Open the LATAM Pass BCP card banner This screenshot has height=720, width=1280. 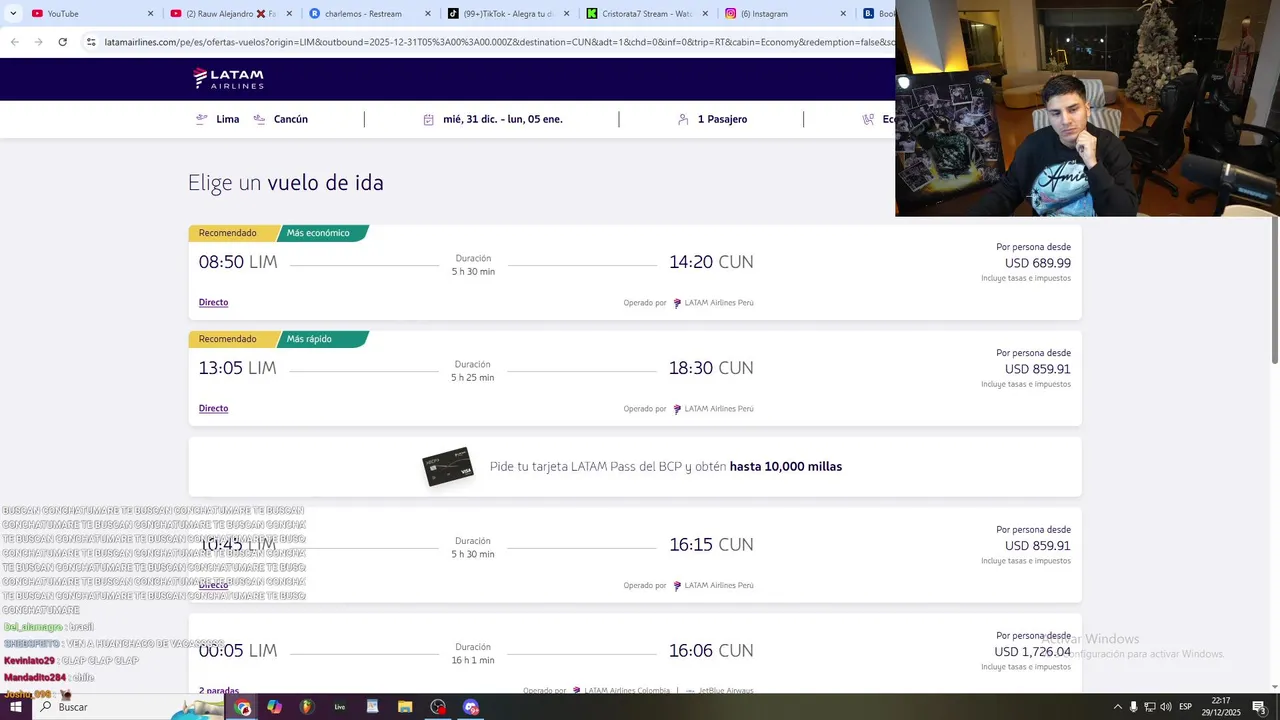tap(635, 466)
